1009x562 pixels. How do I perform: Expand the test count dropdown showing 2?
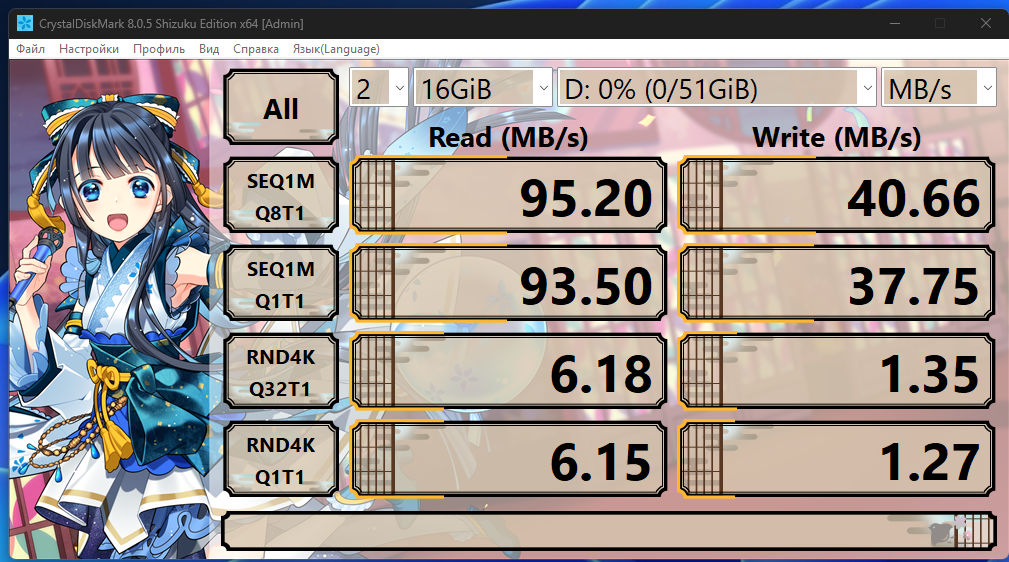[x=379, y=88]
